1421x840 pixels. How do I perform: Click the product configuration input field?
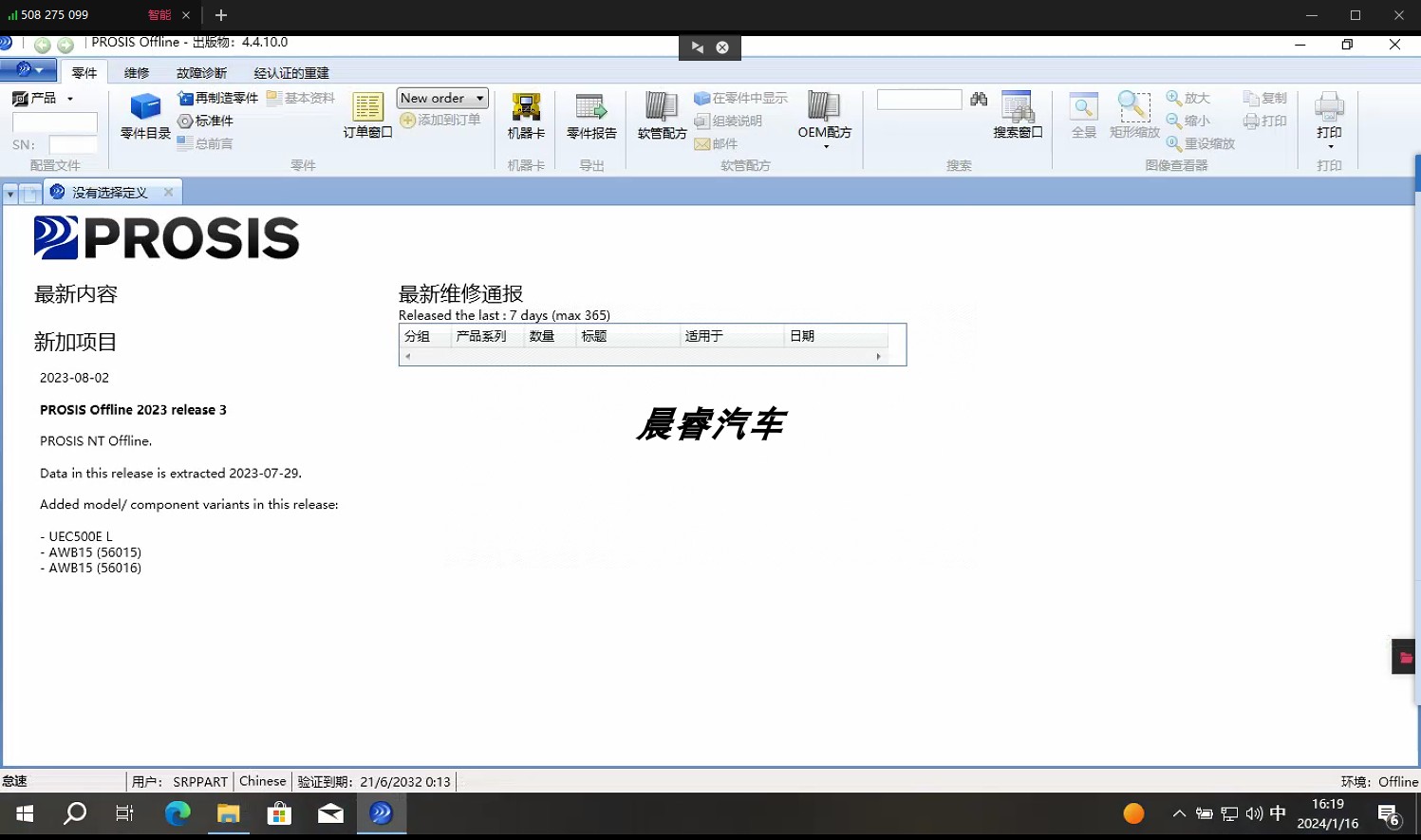click(54, 122)
